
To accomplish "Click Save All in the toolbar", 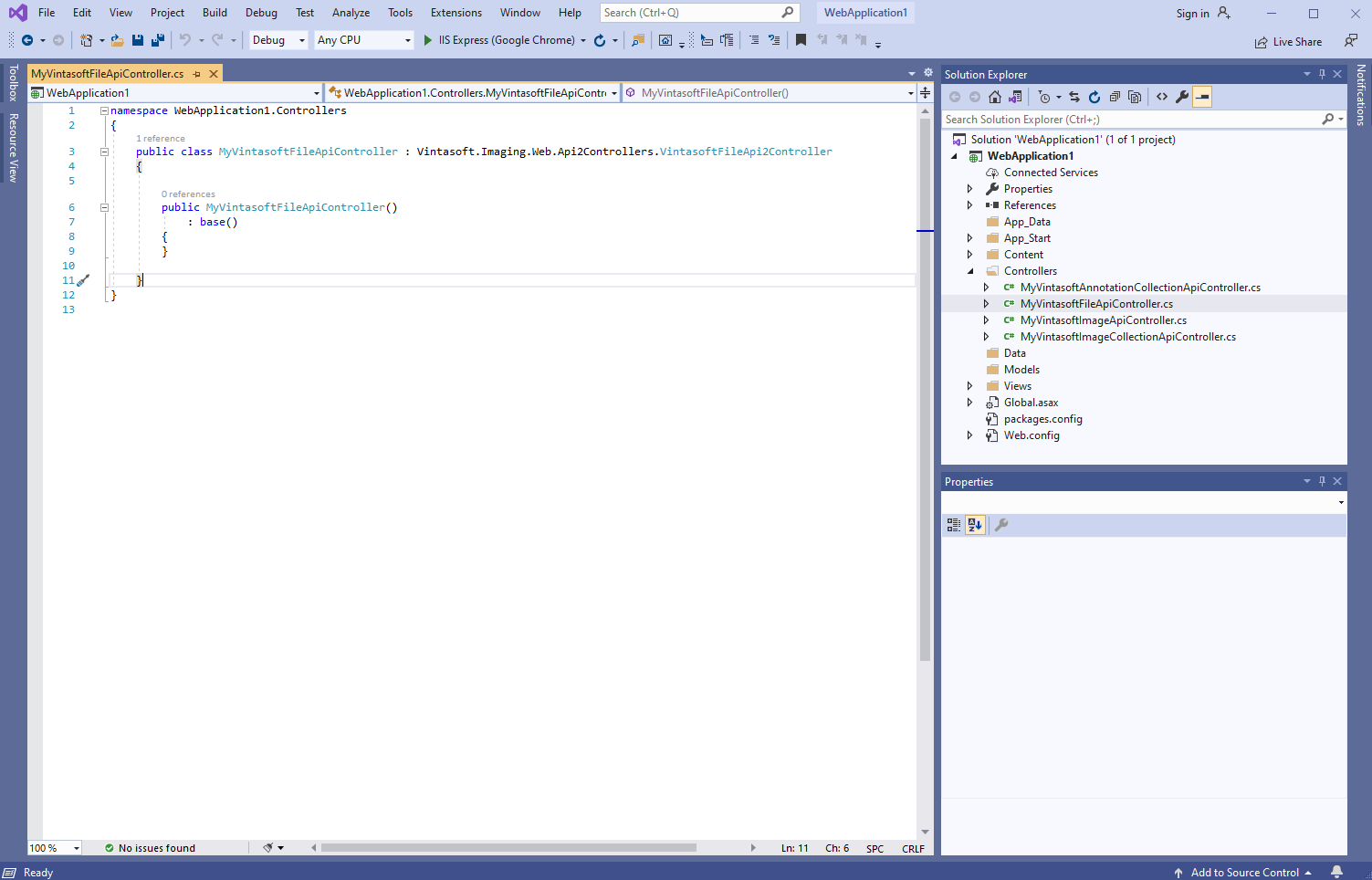I will [x=157, y=40].
